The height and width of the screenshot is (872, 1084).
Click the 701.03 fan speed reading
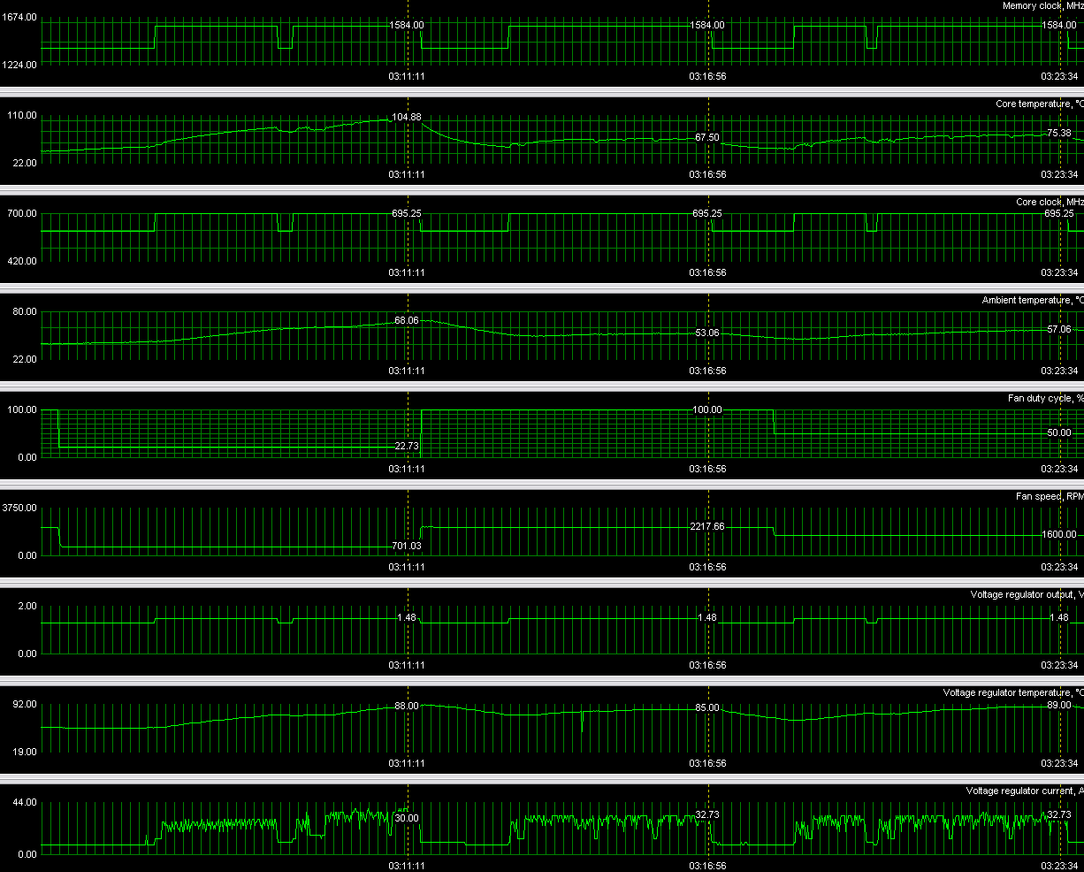click(x=406, y=546)
